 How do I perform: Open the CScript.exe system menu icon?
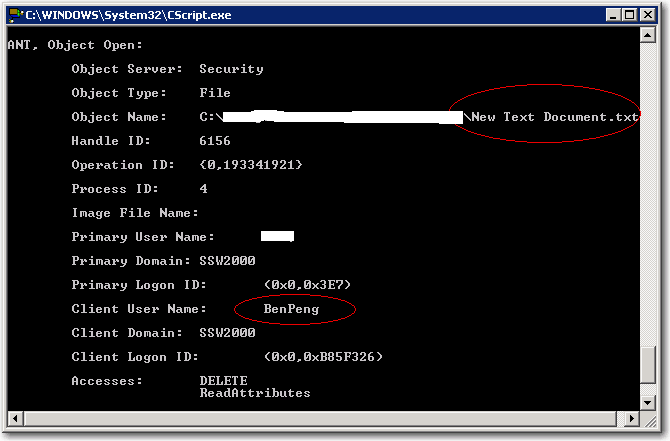pyautogui.click(x=13, y=14)
